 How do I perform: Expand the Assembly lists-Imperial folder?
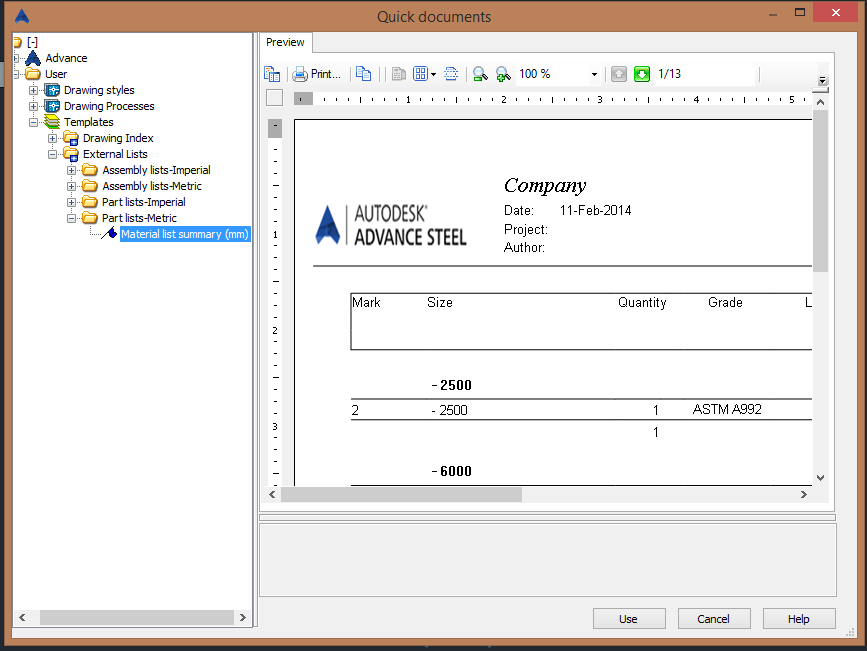tap(71, 170)
